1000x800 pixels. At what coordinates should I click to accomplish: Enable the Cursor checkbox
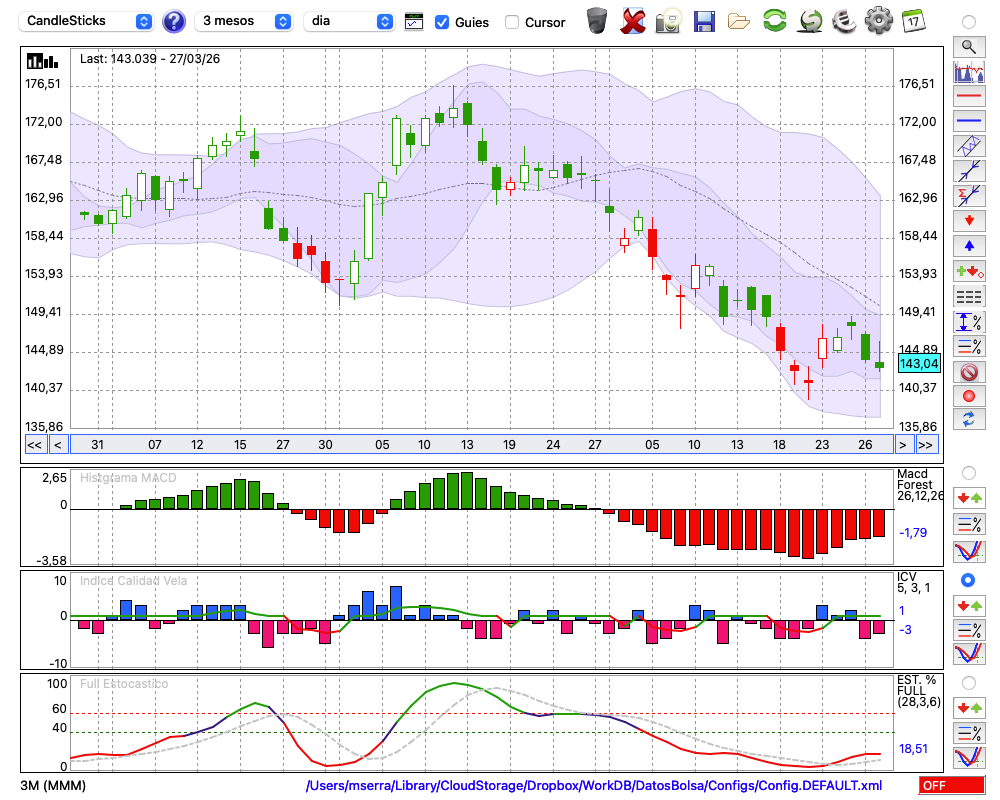click(x=512, y=22)
